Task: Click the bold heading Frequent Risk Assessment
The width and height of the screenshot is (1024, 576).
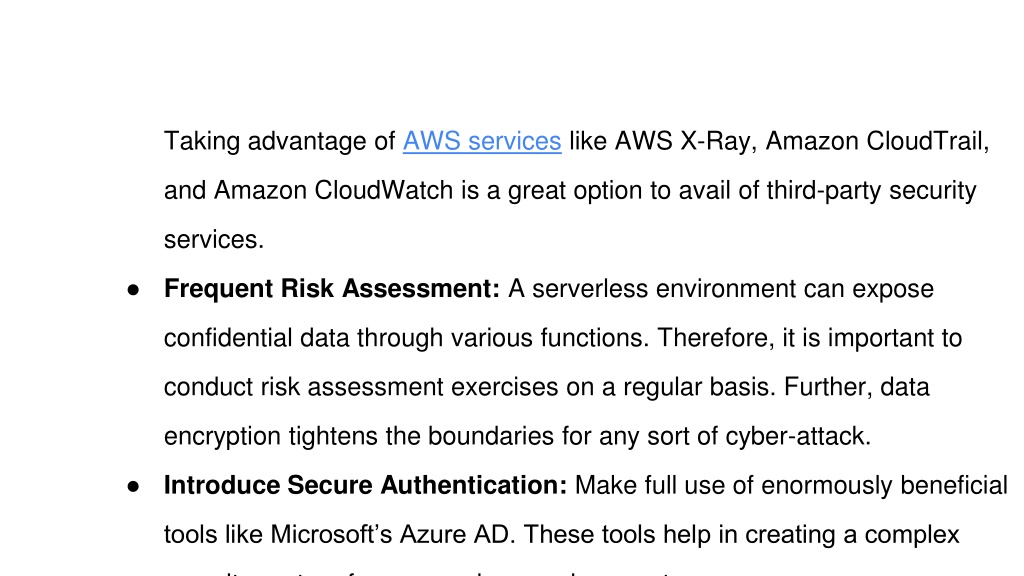Action: point(332,289)
